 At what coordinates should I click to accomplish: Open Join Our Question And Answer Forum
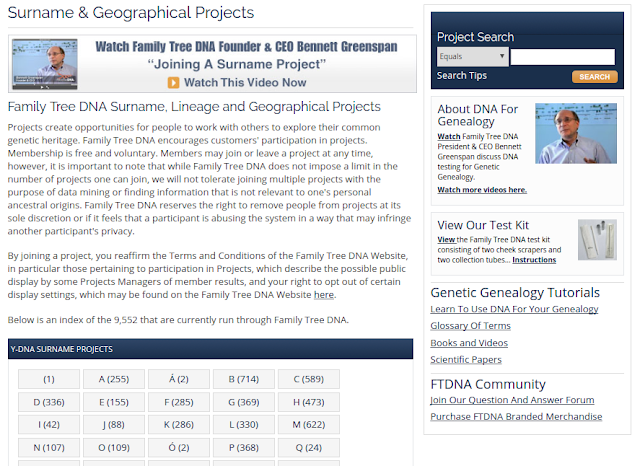(512, 400)
